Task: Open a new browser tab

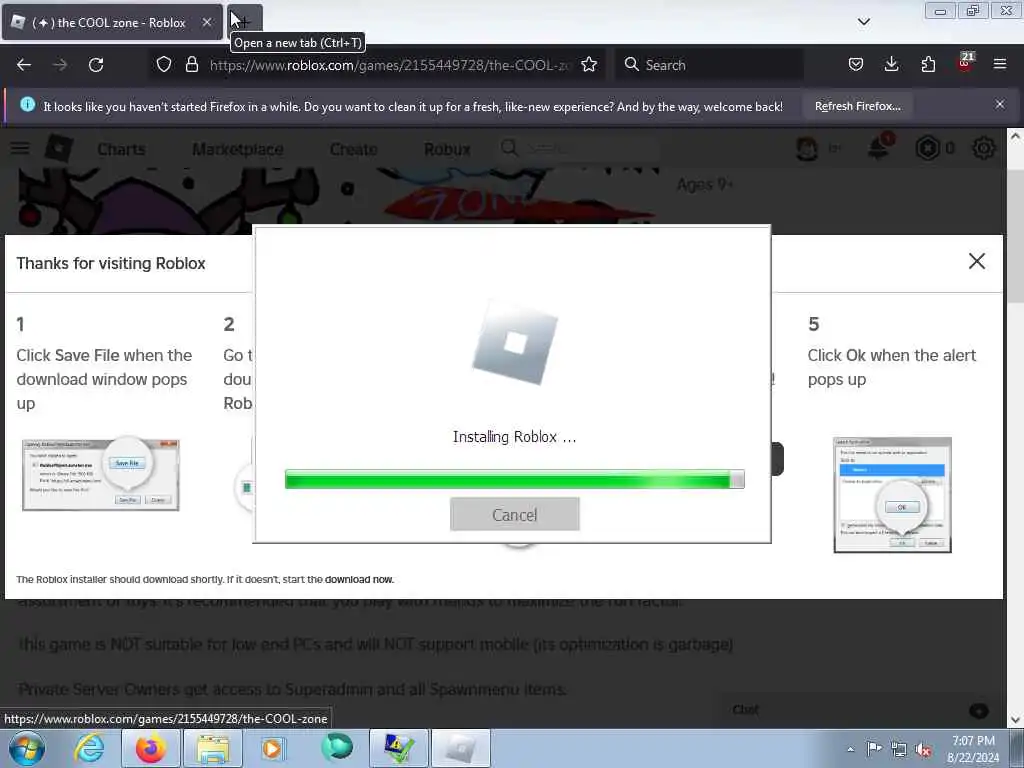Action: [x=244, y=22]
